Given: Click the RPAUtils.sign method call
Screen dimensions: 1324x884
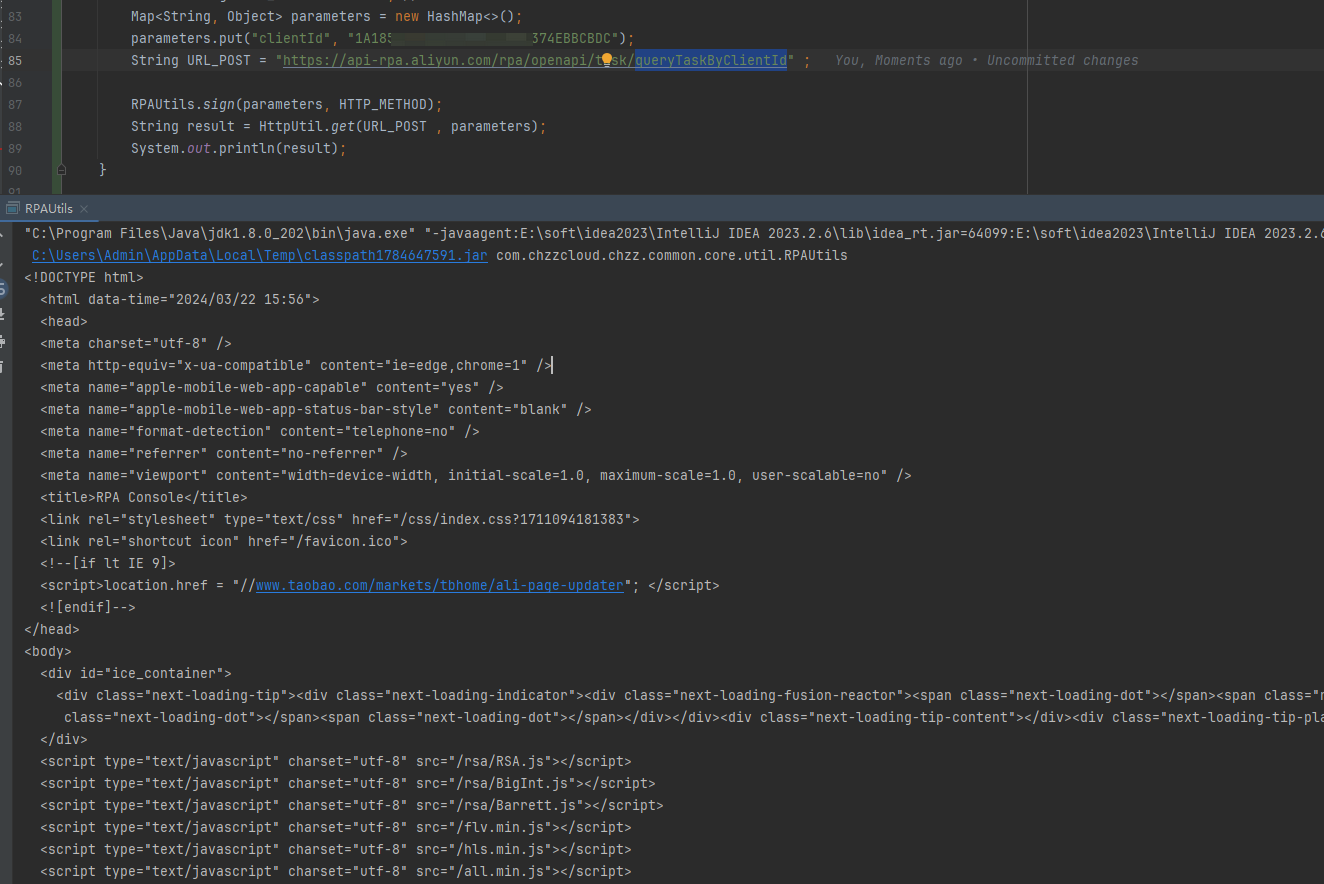Looking at the screenshot, I should click(x=182, y=105).
